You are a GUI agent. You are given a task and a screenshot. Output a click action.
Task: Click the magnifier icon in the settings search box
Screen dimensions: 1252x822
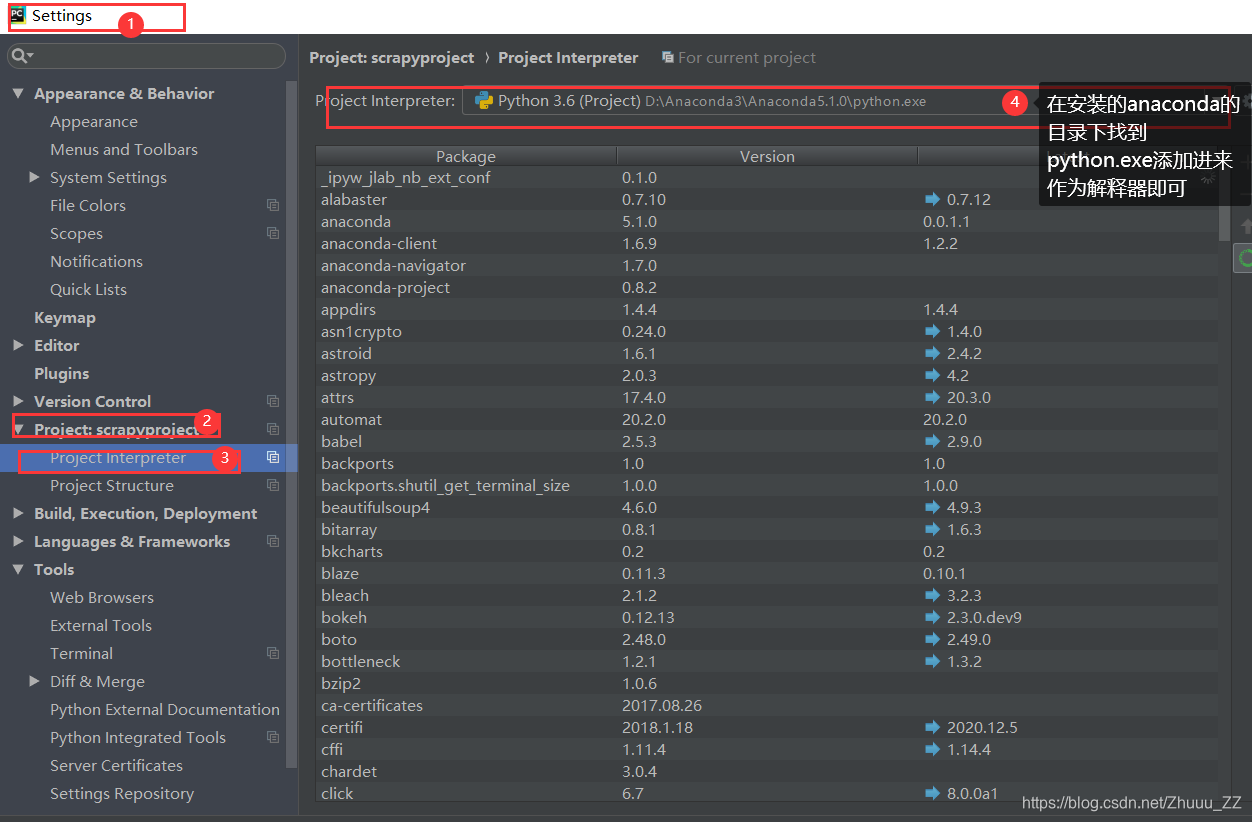pyautogui.click(x=21, y=55)
